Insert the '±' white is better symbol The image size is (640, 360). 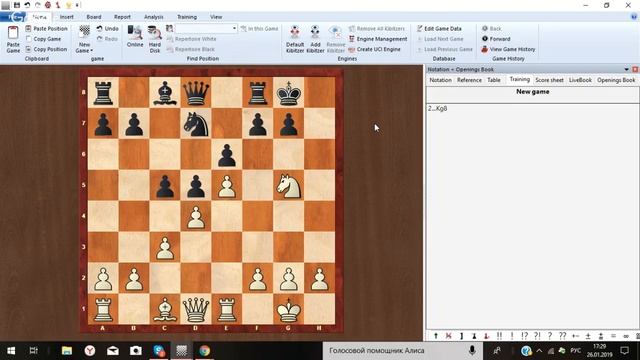(x=588, y=336)
